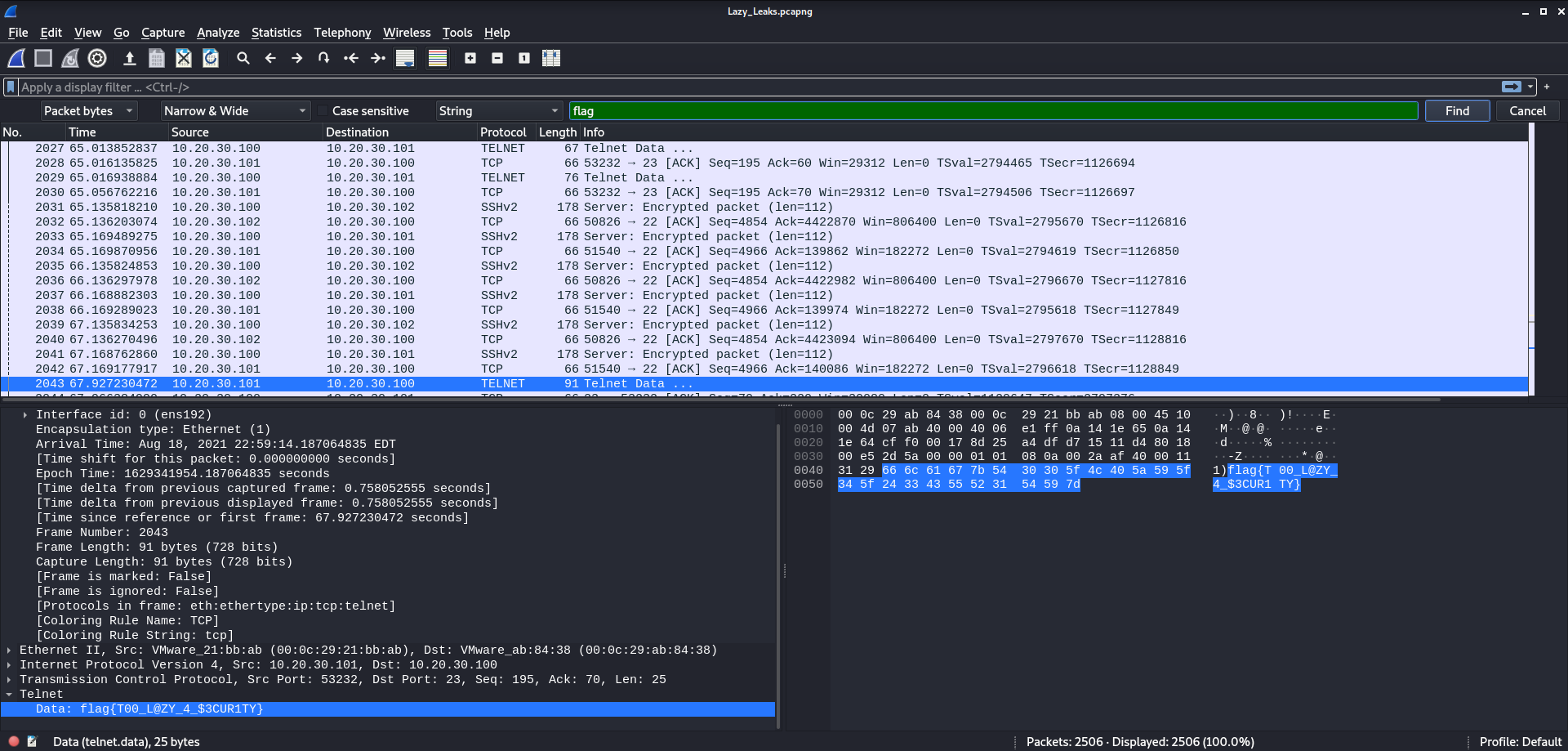Expand the Ethernet II section
This screenshot has height=751, width=1568.
9,650
